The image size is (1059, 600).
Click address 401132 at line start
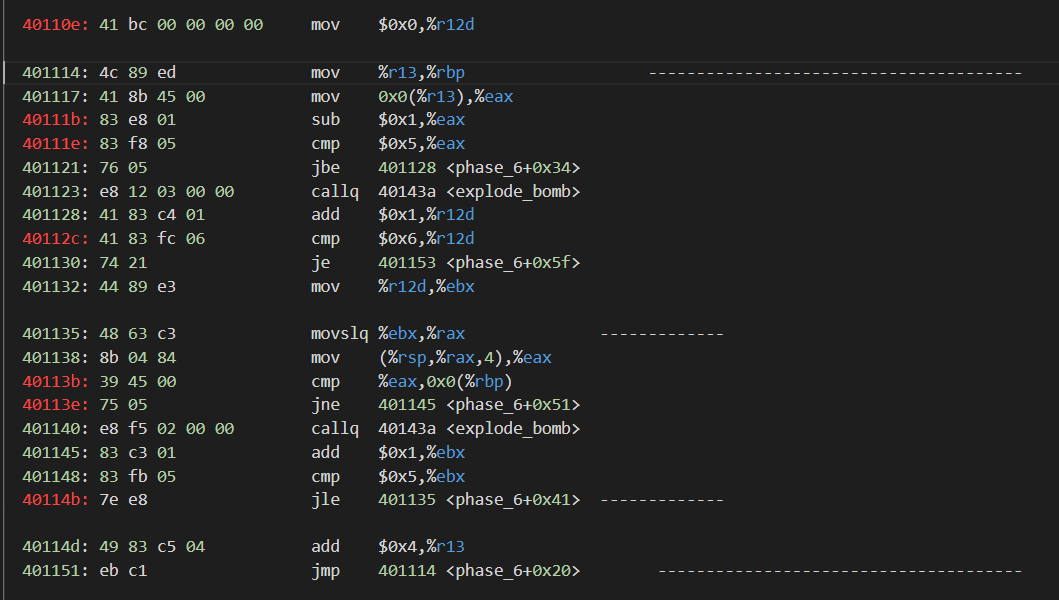point(56,286)
